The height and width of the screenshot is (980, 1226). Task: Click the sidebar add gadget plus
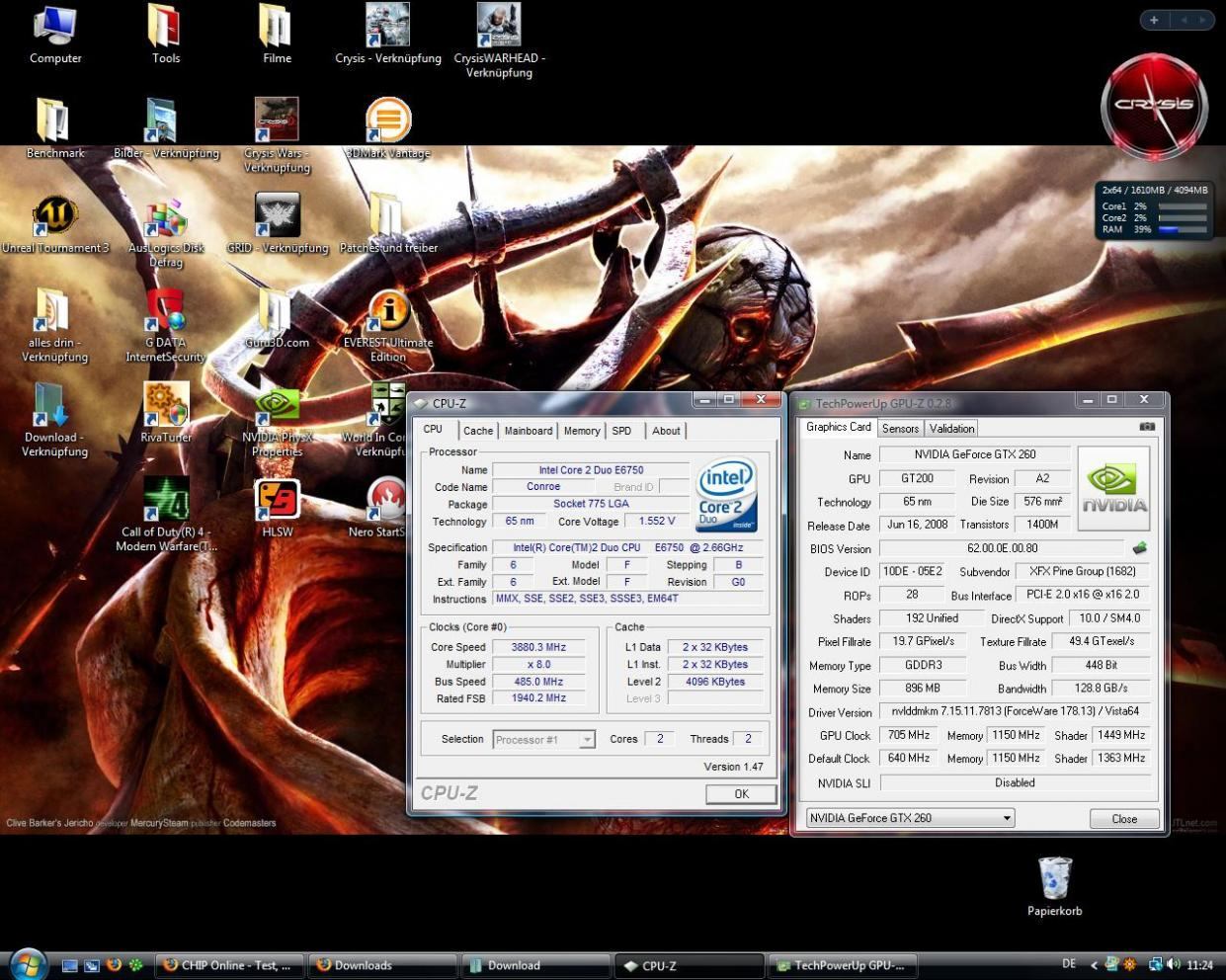point(1154,20)
